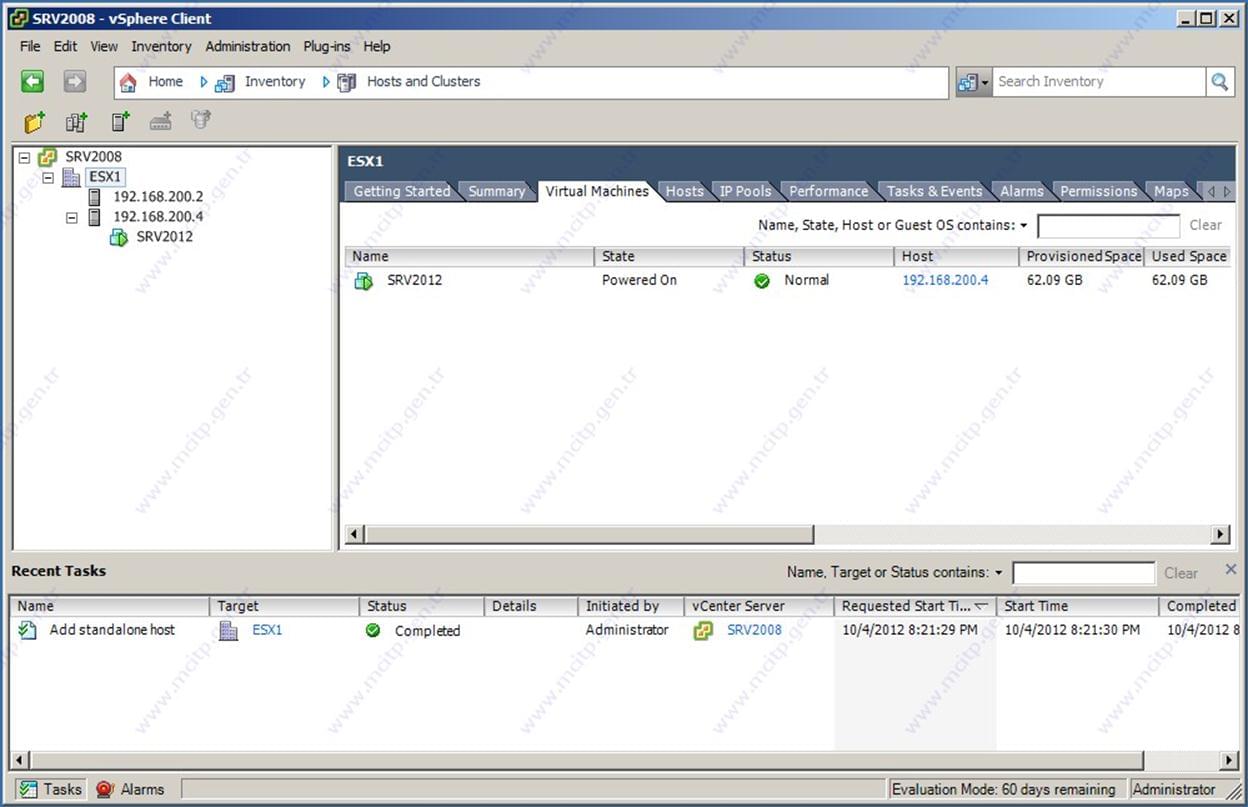Expand the arrow between Inventory and Hosts and Clusters

[x=326, y=82]
